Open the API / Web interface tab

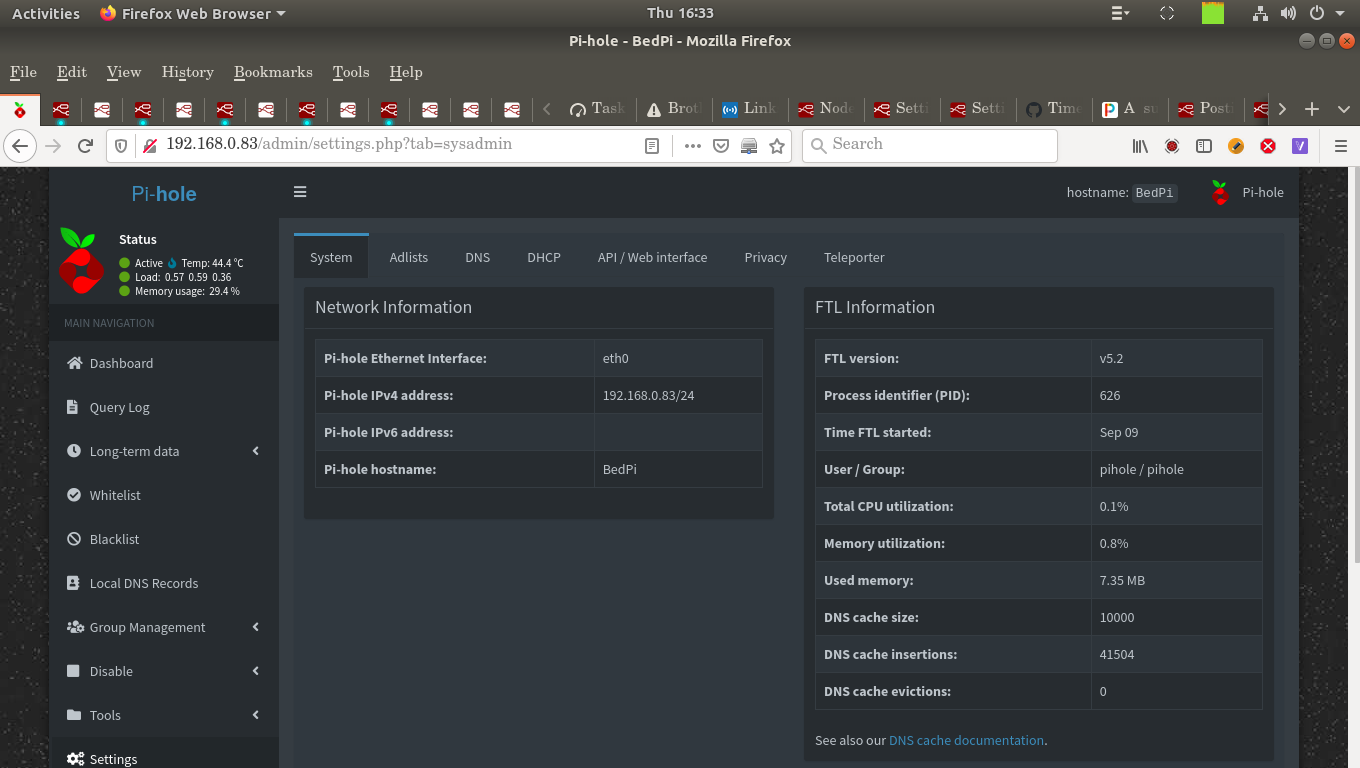[x=652, y=257]
